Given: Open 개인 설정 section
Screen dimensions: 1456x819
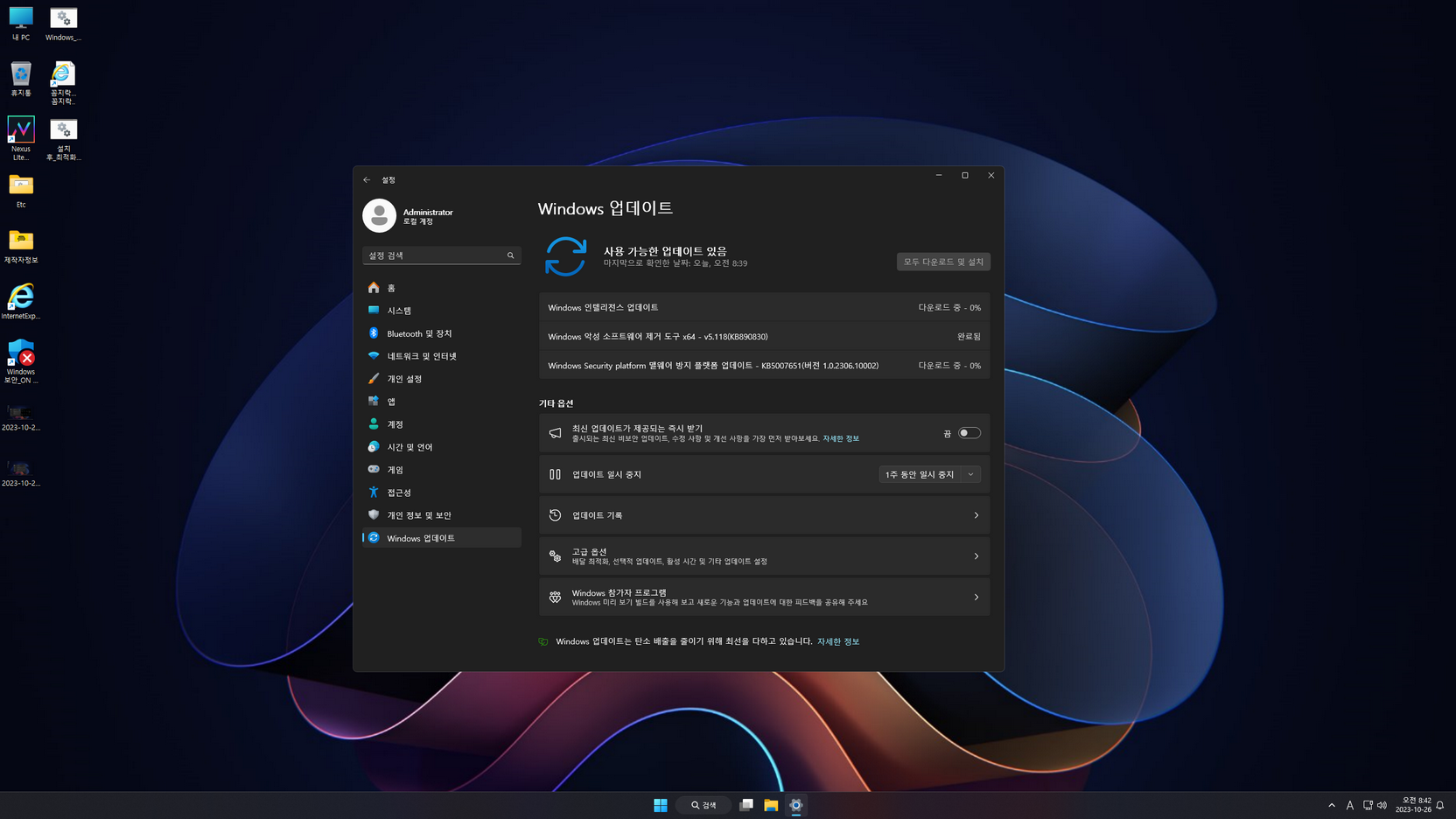Looking at the screenshot, I should tap(442, 379).
